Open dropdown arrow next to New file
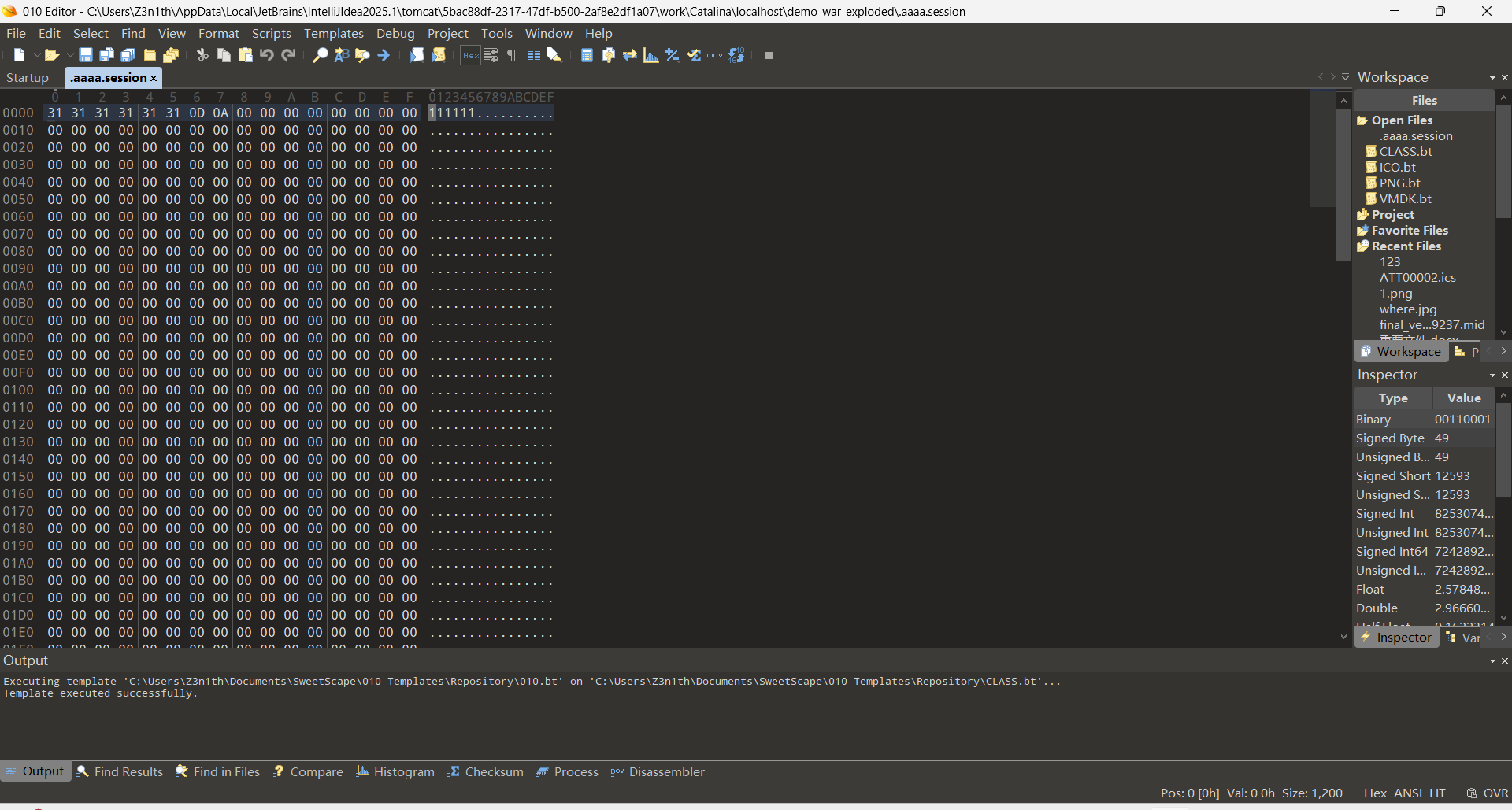Screen dimensions: 1512x810 point(36,55)
